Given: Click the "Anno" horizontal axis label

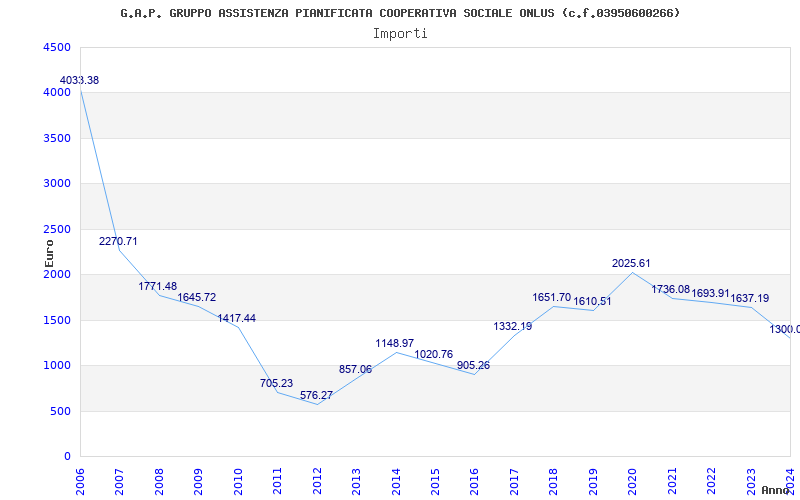Looking at the screenshot, I should tap(777, 490).
